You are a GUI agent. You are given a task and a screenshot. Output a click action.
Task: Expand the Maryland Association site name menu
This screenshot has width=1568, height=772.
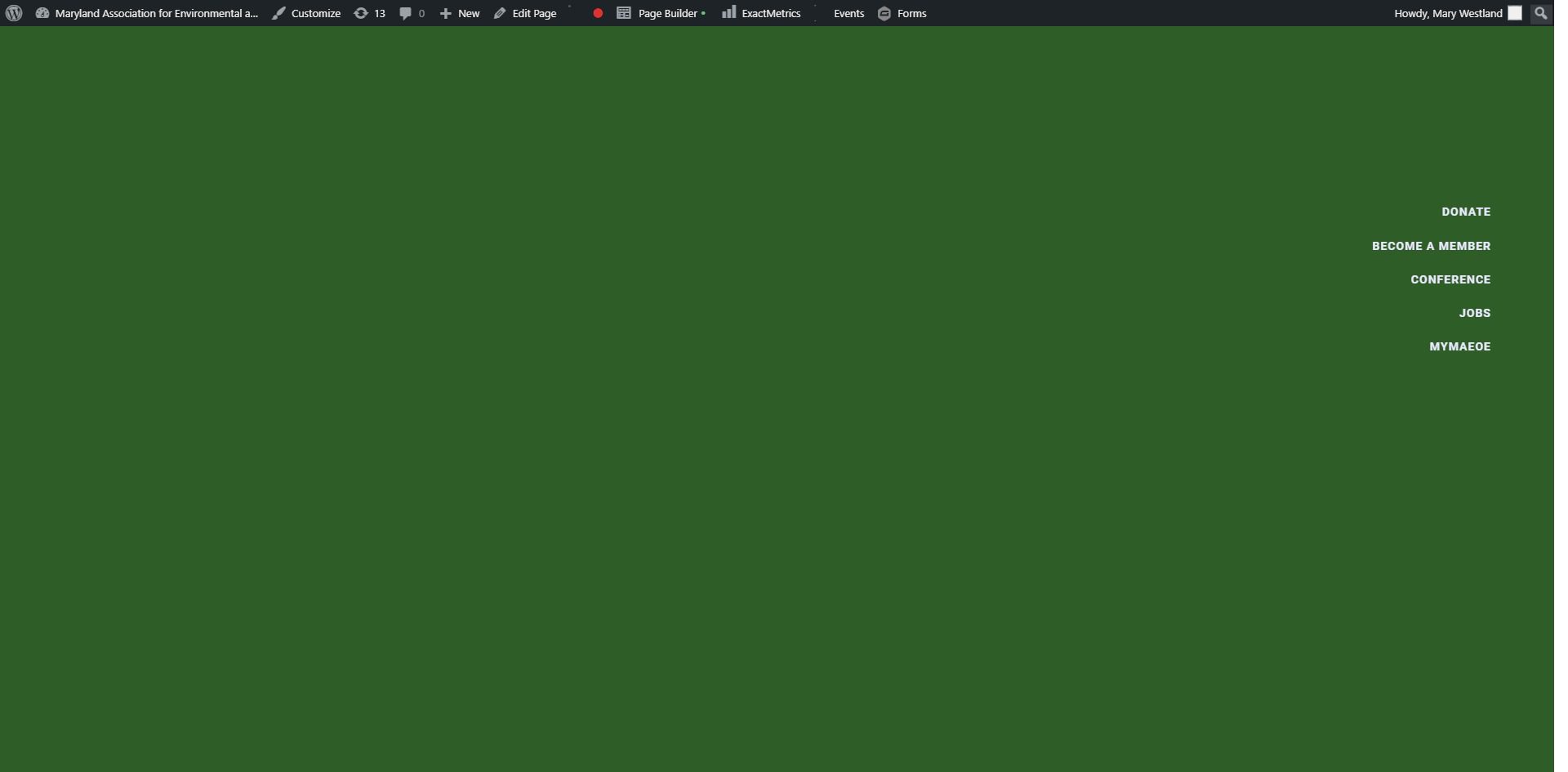(x=156, y=13)
